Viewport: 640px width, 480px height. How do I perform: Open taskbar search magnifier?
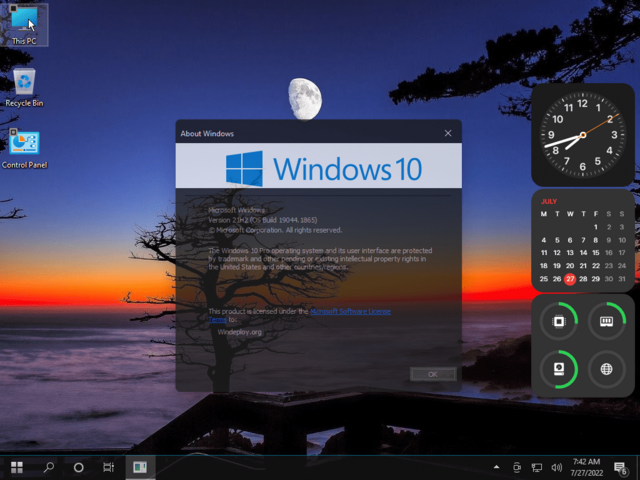coord(49,467)
